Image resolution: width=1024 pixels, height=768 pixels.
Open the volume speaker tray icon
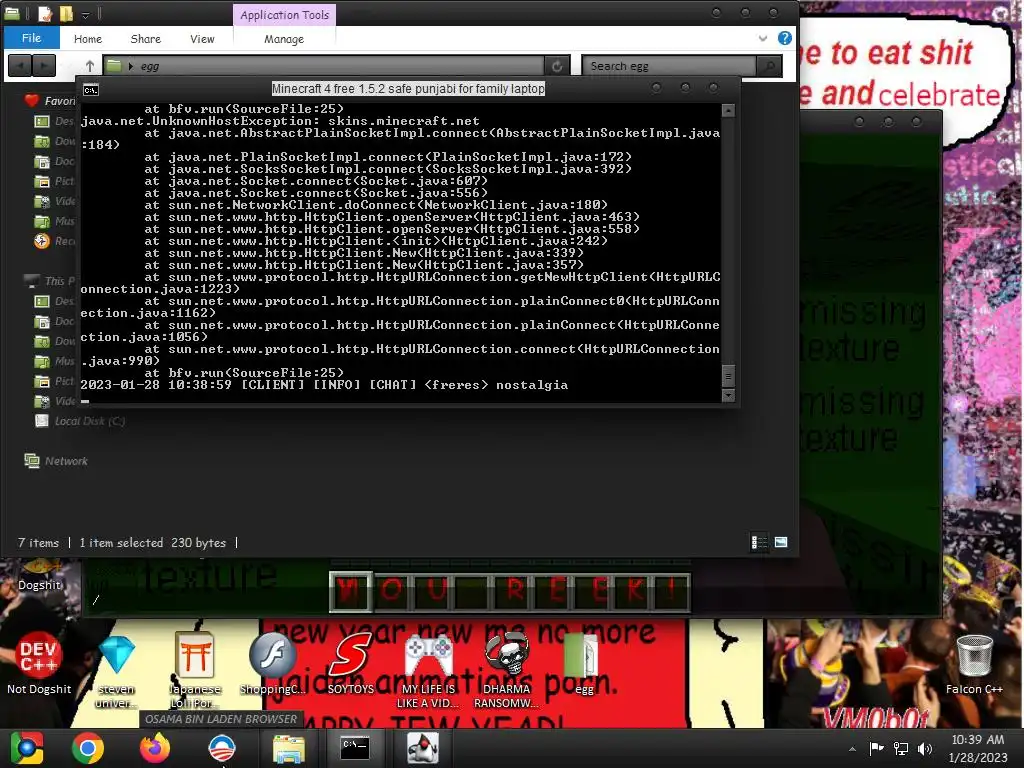924,748
